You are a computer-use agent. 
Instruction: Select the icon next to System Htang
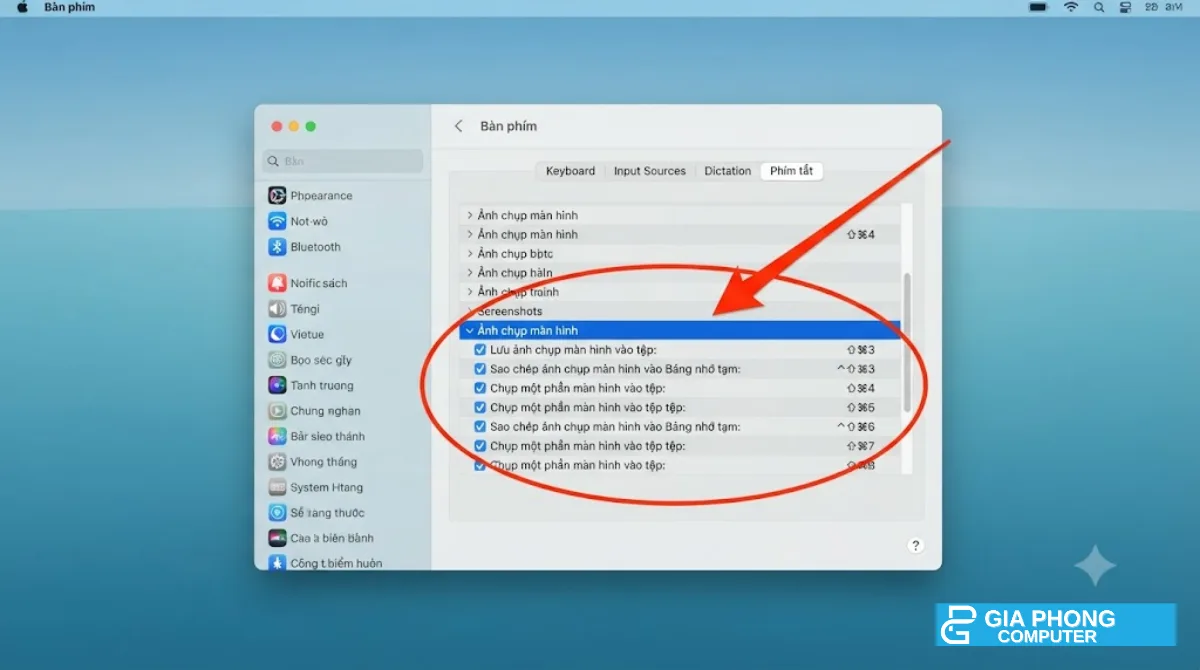click(277, 487)
